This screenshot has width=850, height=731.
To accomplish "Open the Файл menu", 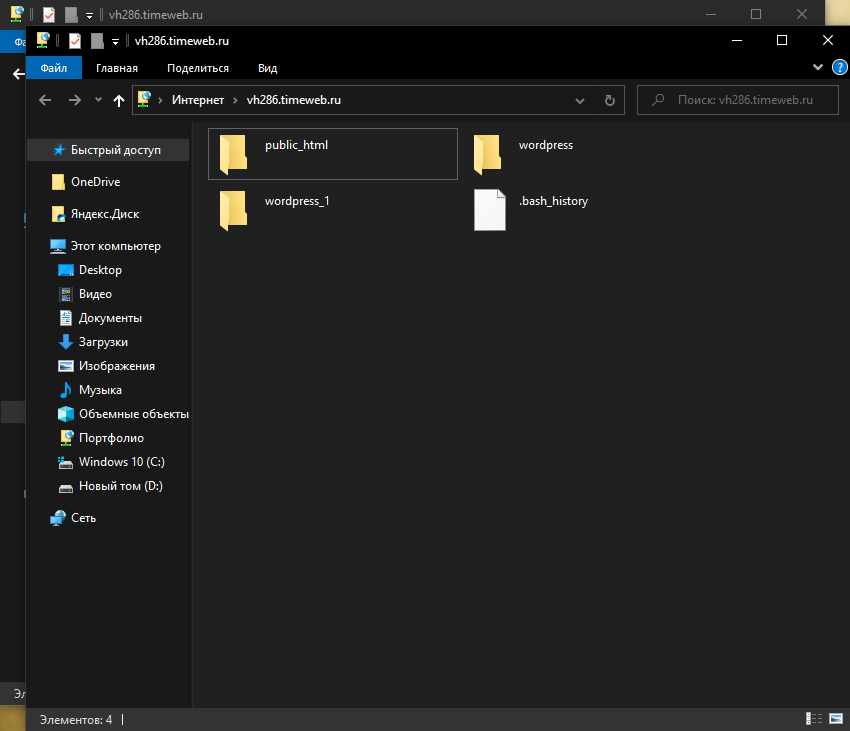I will (x=54, y=68).
